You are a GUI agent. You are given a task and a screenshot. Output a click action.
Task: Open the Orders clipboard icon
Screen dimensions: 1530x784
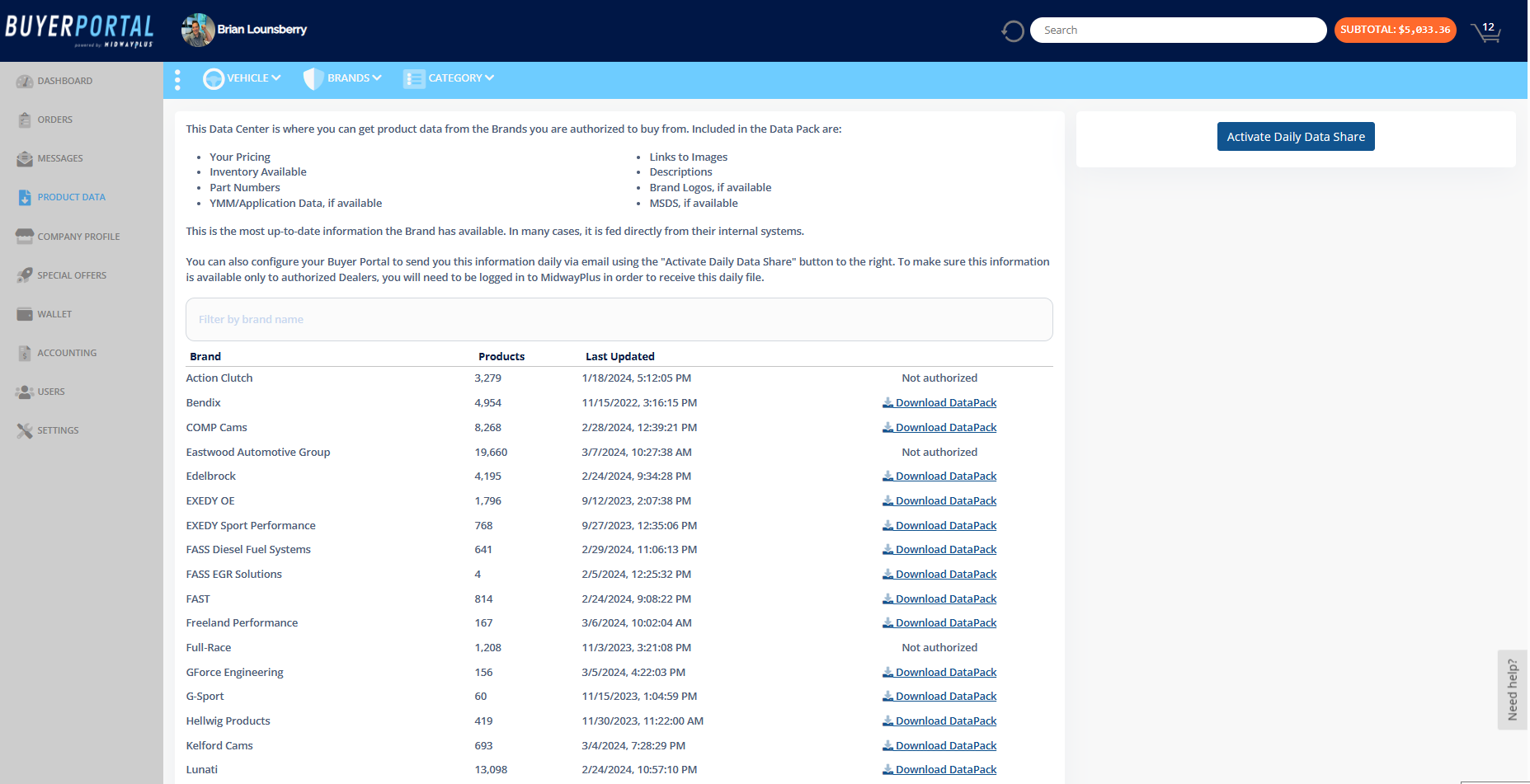point(25,120)
